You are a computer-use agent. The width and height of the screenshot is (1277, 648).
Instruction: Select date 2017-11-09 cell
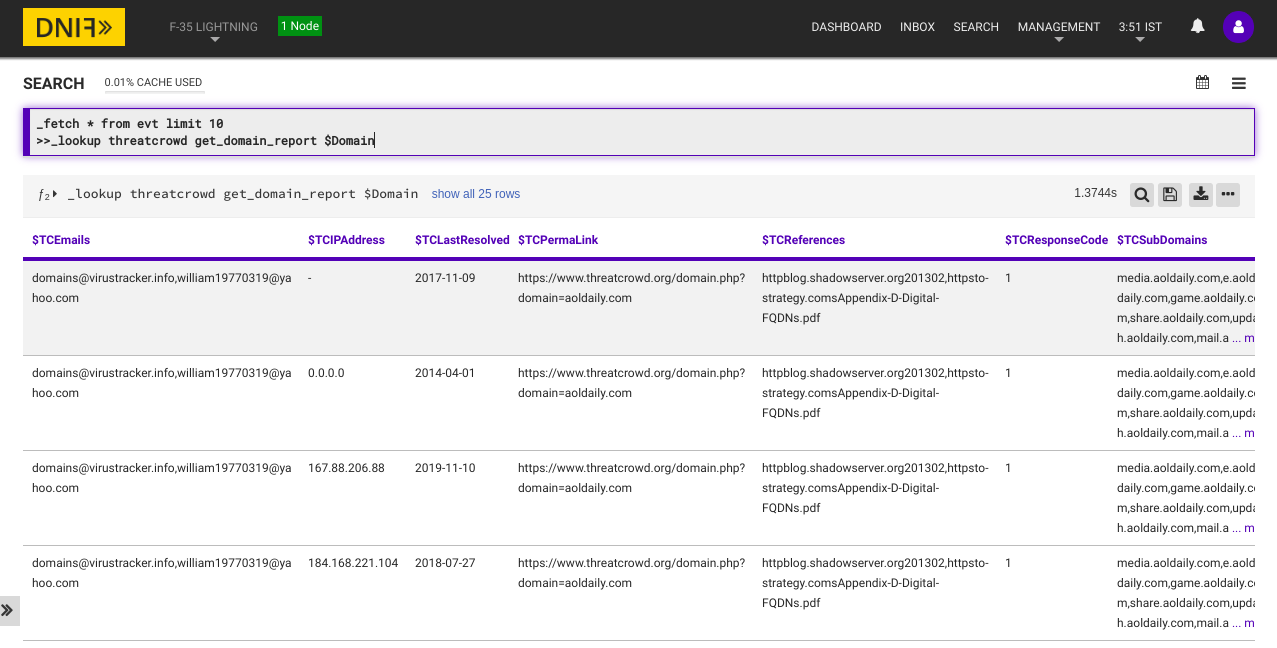point(445,278)
